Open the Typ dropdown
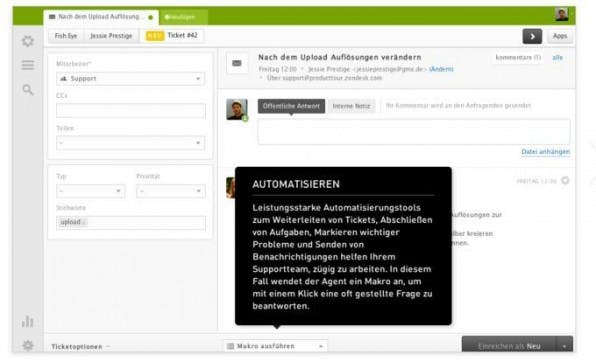The height and width of the screenshot is (361, 596). coord(90,191)
